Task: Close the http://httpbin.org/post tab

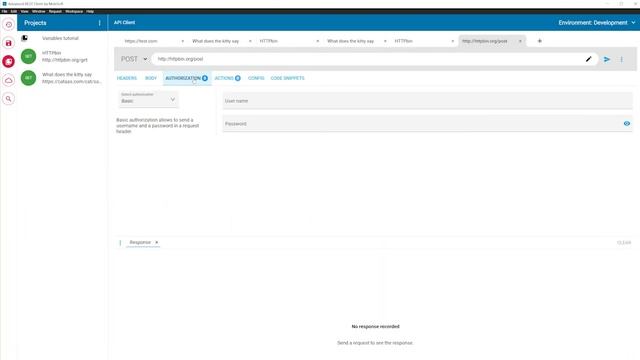Action: [520, 41]
